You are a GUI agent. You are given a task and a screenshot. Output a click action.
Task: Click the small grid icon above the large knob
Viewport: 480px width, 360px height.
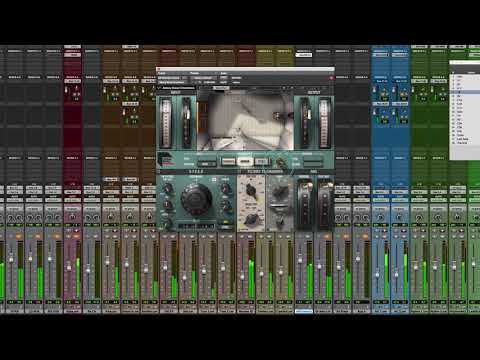214,180
